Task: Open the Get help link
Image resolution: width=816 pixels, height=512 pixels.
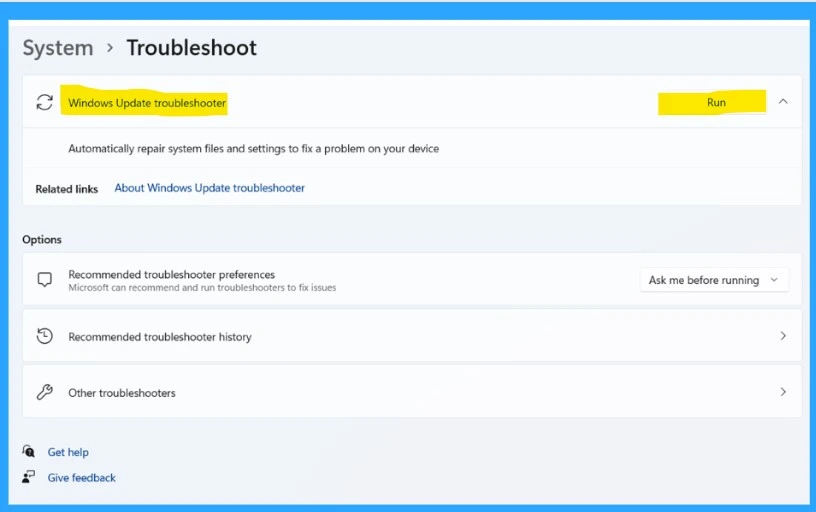Action: coord(68,452)
